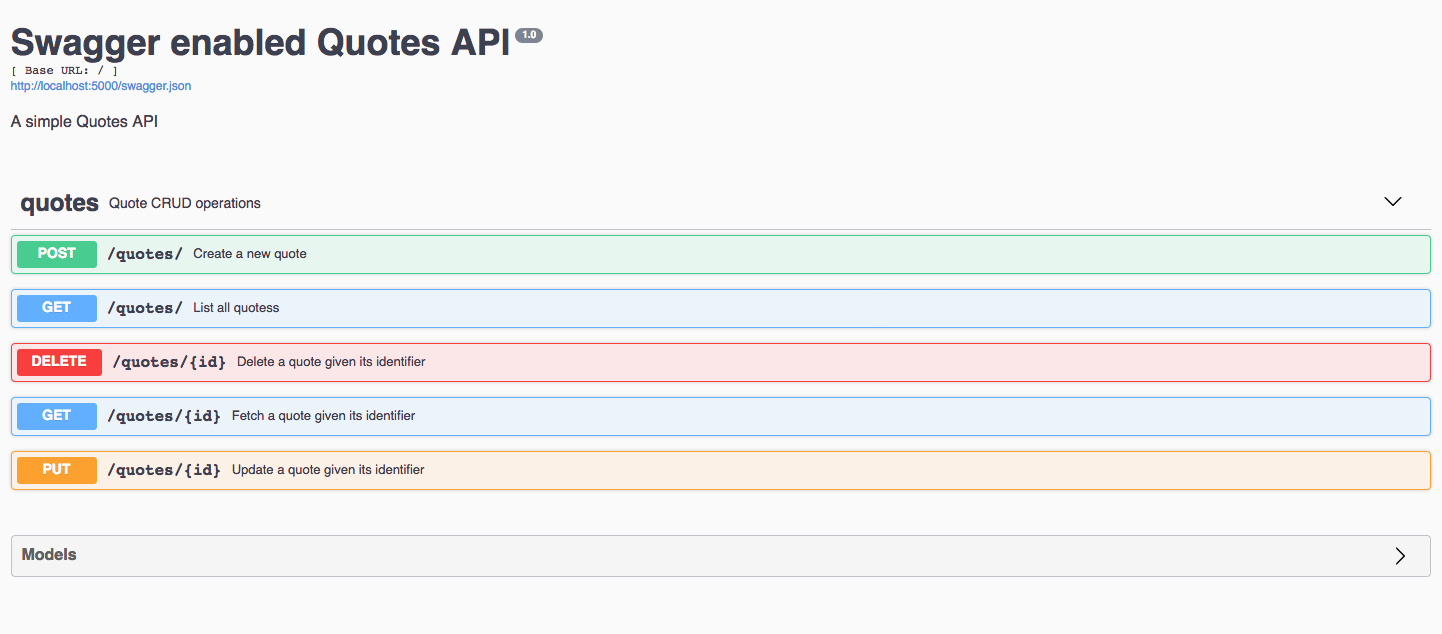
Task: Click the /quotes/{id} path of the DELETE endpoint
Action: 169,362
